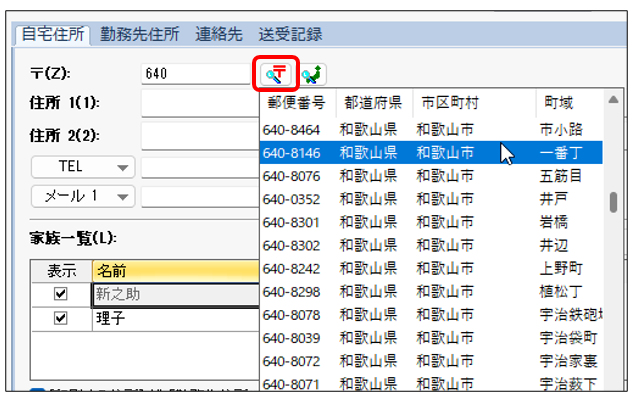Switch to the 勤務先住所 tab
The width and height of the screenshot is (640, 404).
(139, 34)
